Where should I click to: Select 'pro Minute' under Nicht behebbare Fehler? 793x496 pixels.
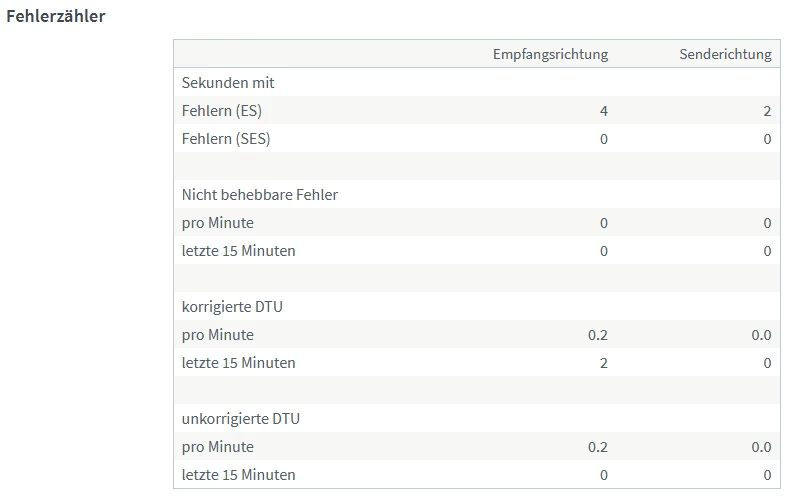pos(218,223)
